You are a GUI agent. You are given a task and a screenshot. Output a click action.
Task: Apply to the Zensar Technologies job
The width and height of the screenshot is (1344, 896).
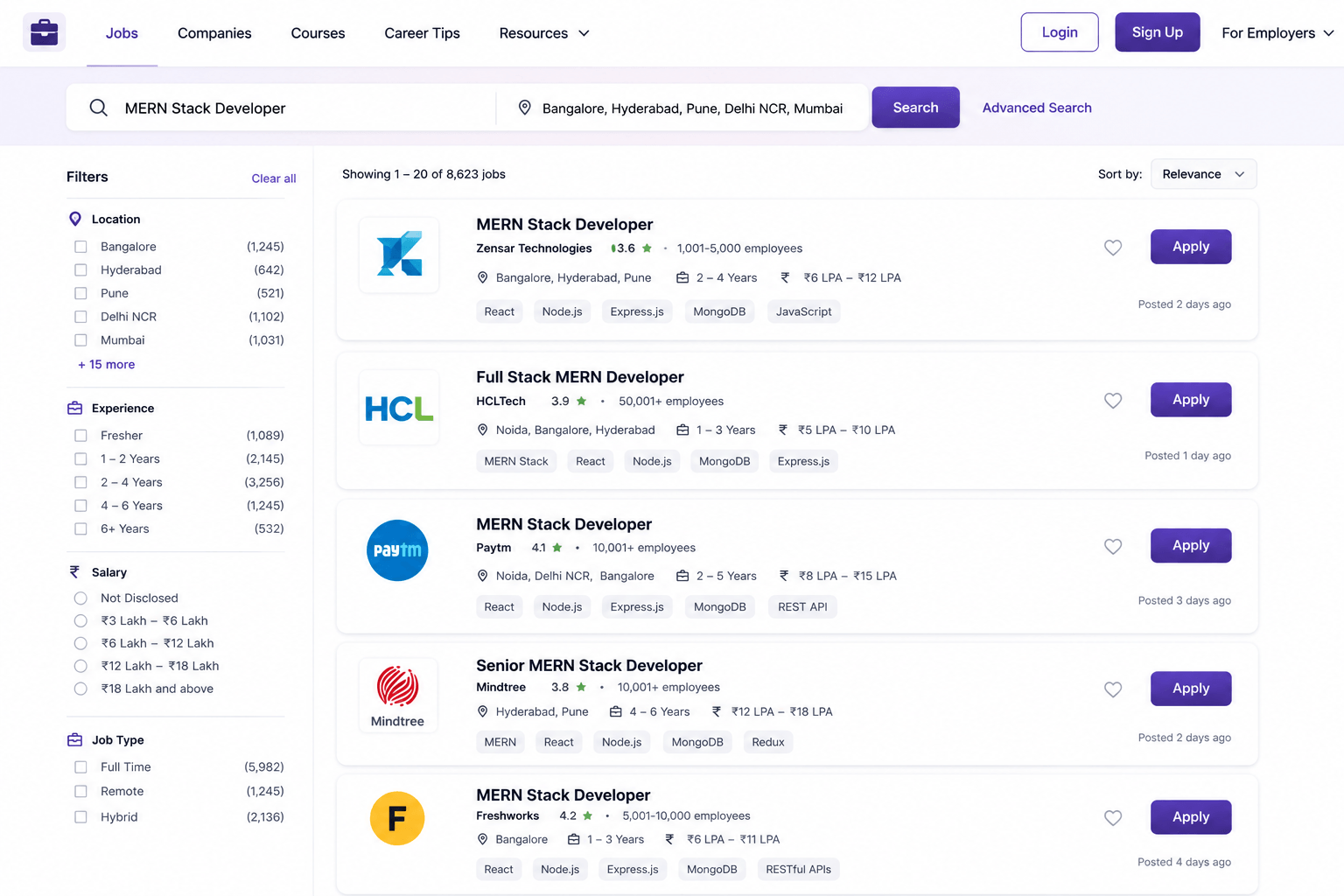point(1191,247)
